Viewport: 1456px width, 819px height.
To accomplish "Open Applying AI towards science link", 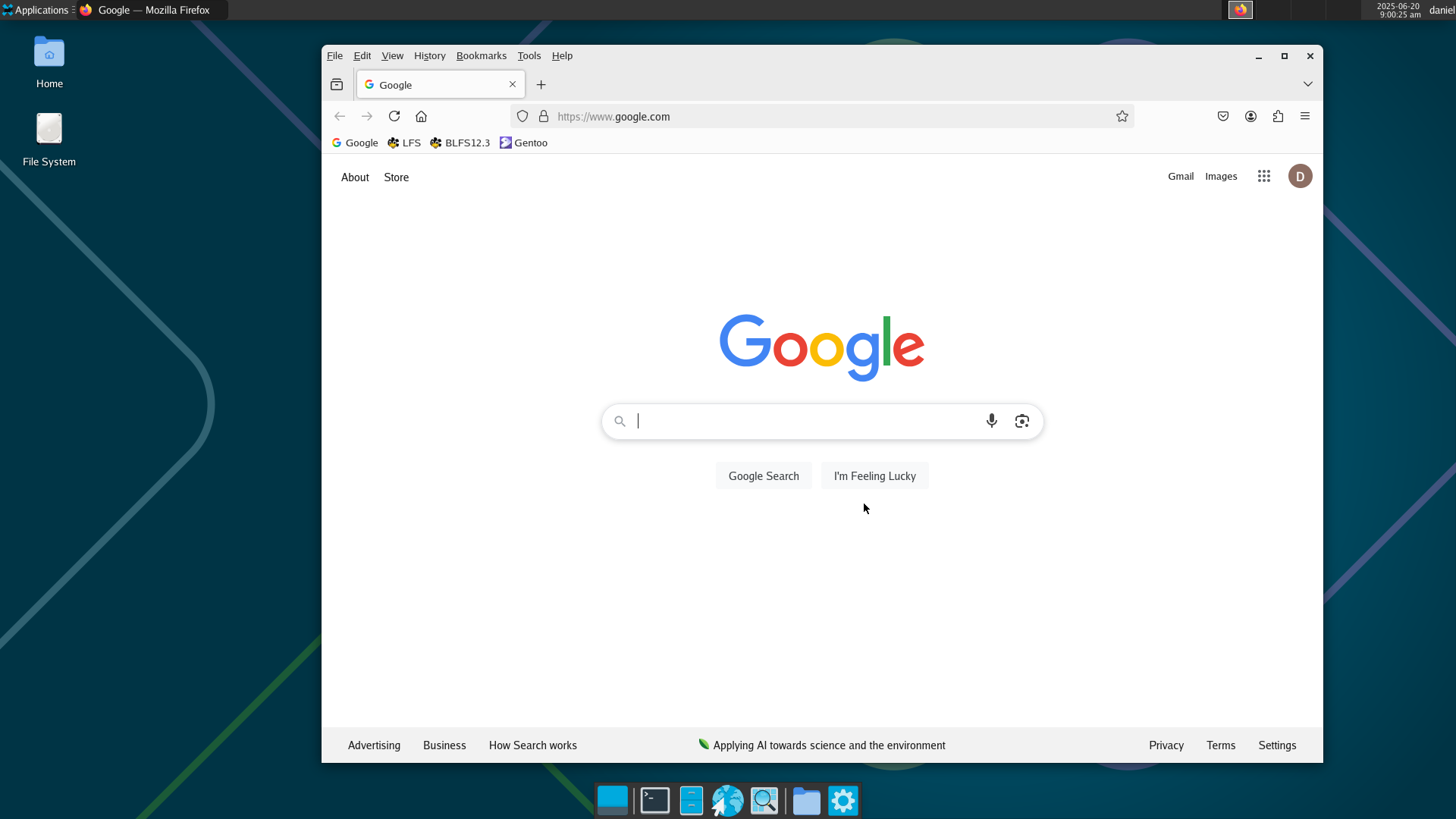I will (x=822, y=745).
